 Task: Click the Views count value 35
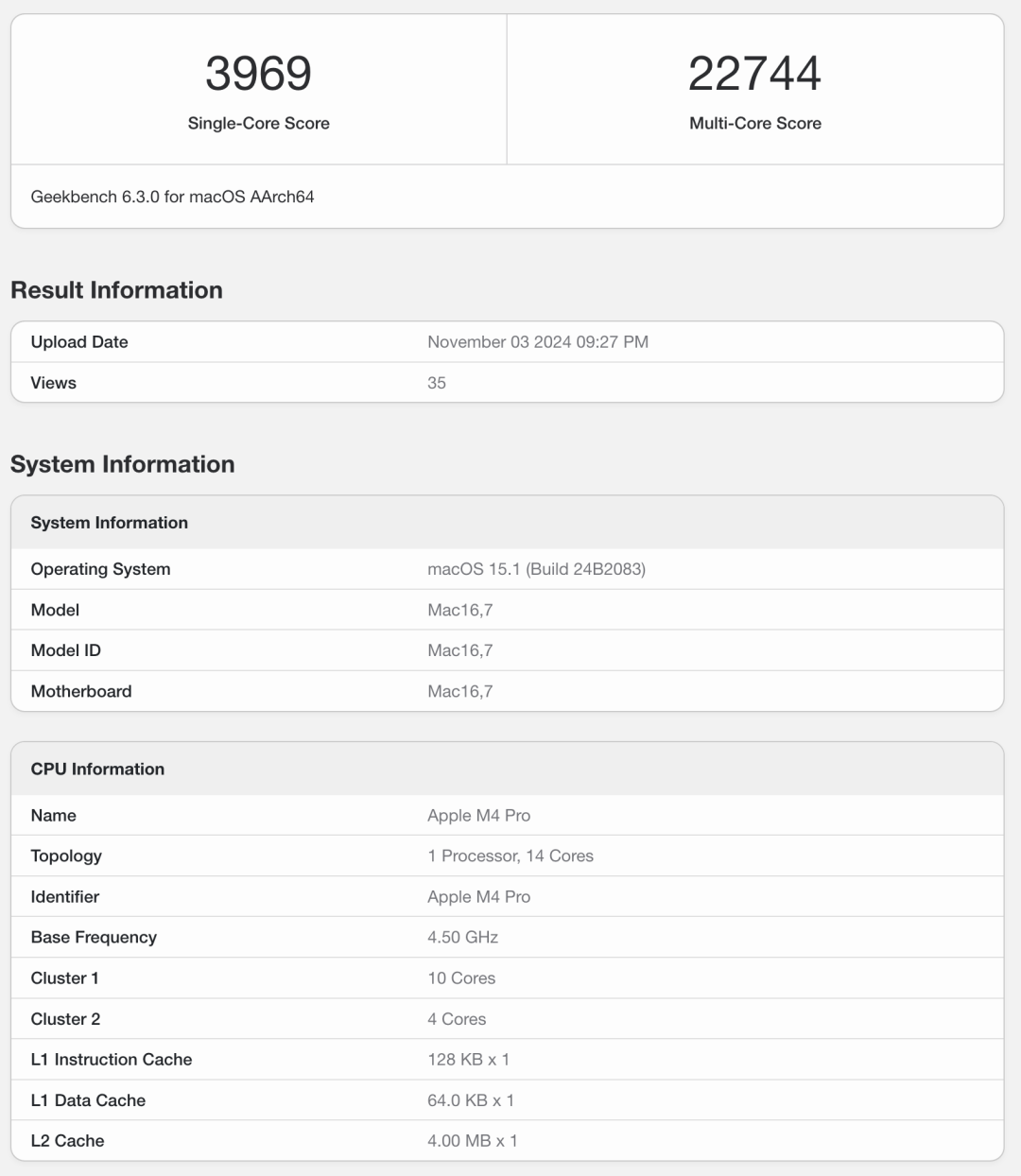point(437,383)
